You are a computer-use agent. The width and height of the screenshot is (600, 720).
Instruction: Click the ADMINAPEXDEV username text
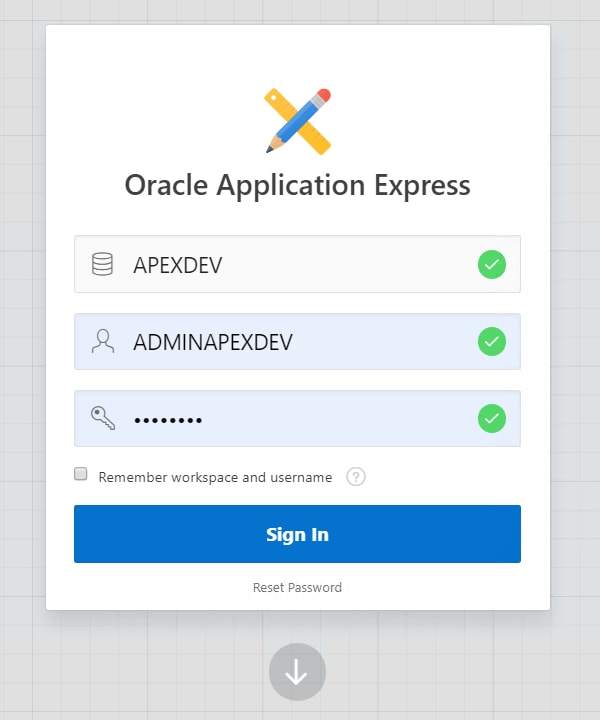tap(213, 342)
